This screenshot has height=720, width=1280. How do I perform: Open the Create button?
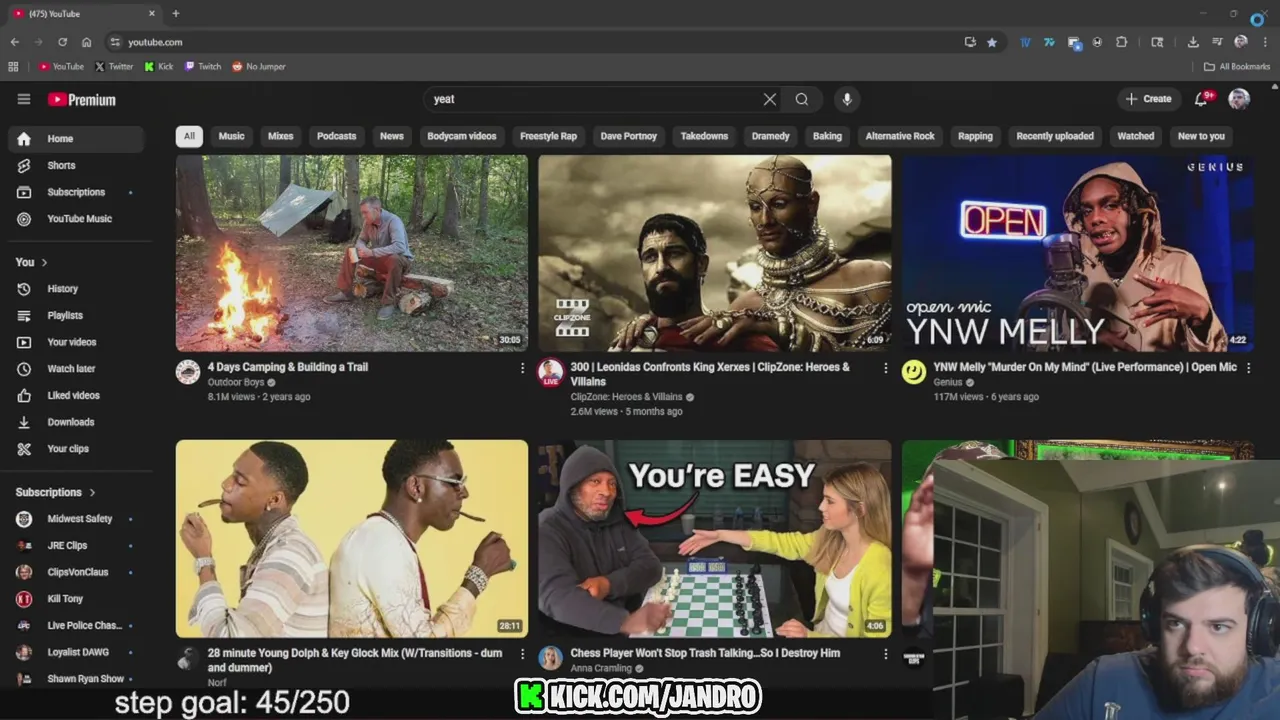click(x=1148, y=99)
